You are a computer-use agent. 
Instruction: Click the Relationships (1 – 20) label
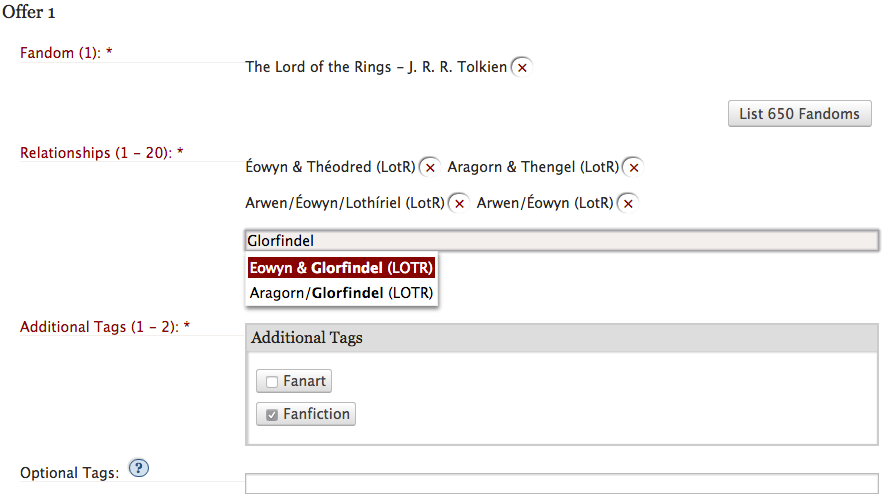(101, 153)
